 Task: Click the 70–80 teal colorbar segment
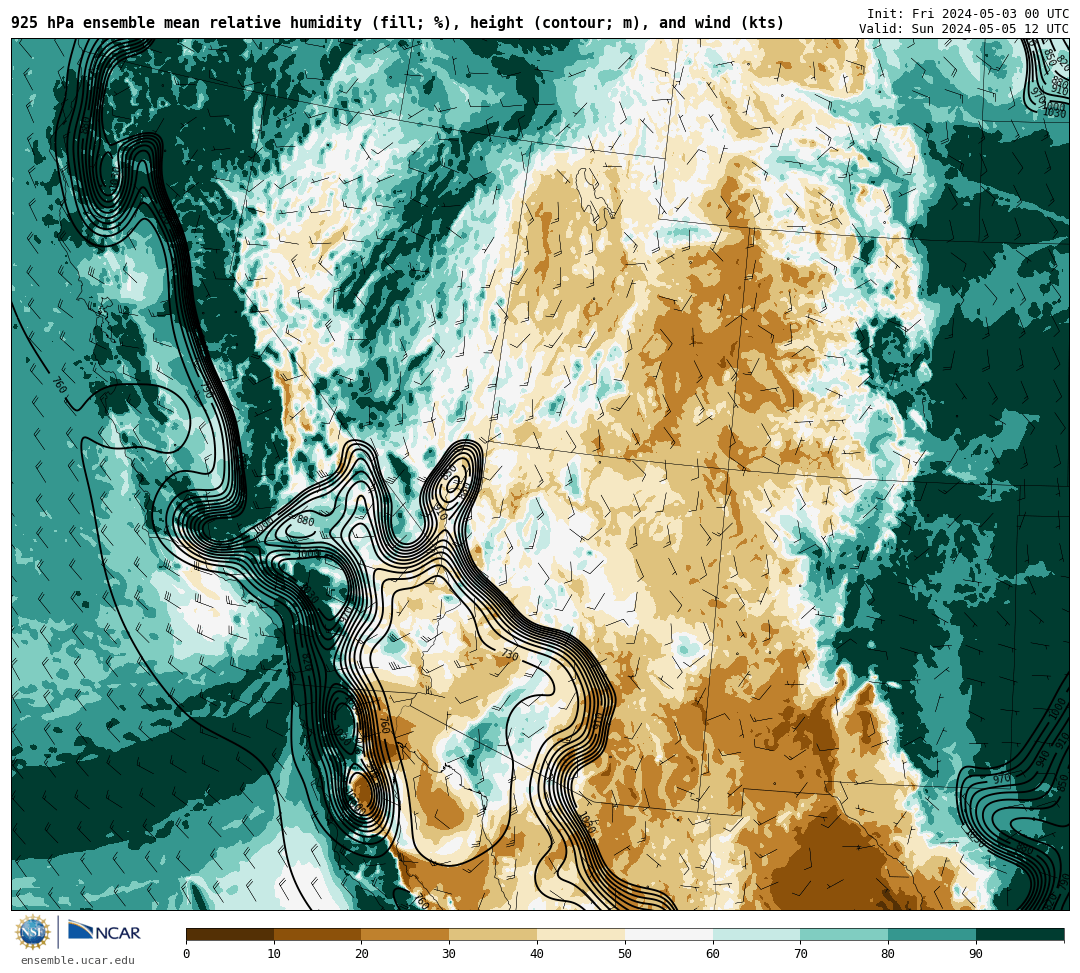coord(844,934)
